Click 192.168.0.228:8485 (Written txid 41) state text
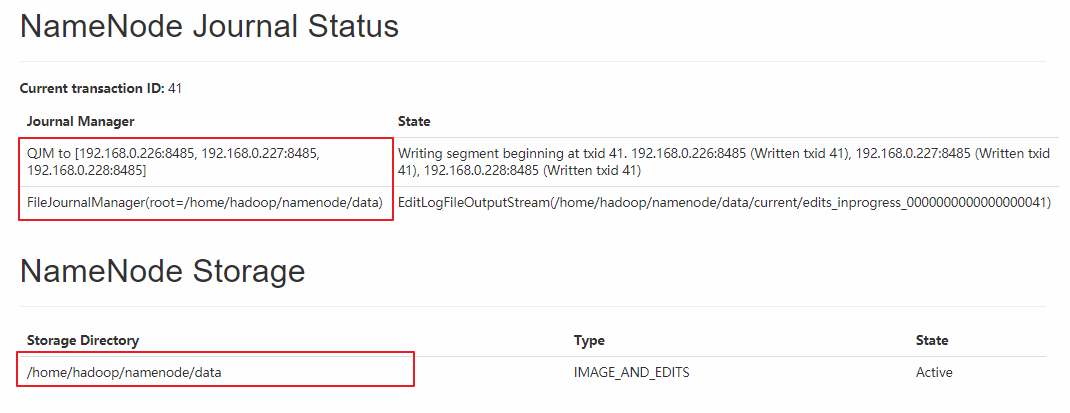 point(531,171)
